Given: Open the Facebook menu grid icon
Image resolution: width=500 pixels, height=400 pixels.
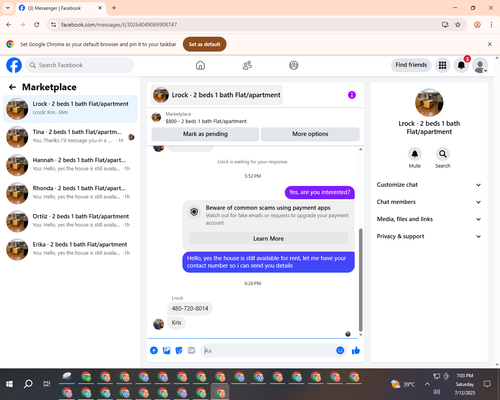Looking at the screenshot, I should (442, 65).
